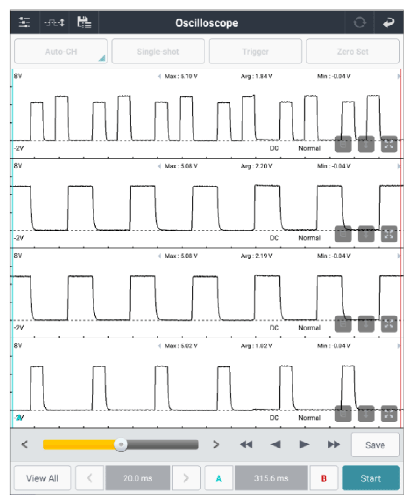Toggle DC coupling on Avg 2.19 V channel
413x504 pixels.
click(x=274, y=328)
